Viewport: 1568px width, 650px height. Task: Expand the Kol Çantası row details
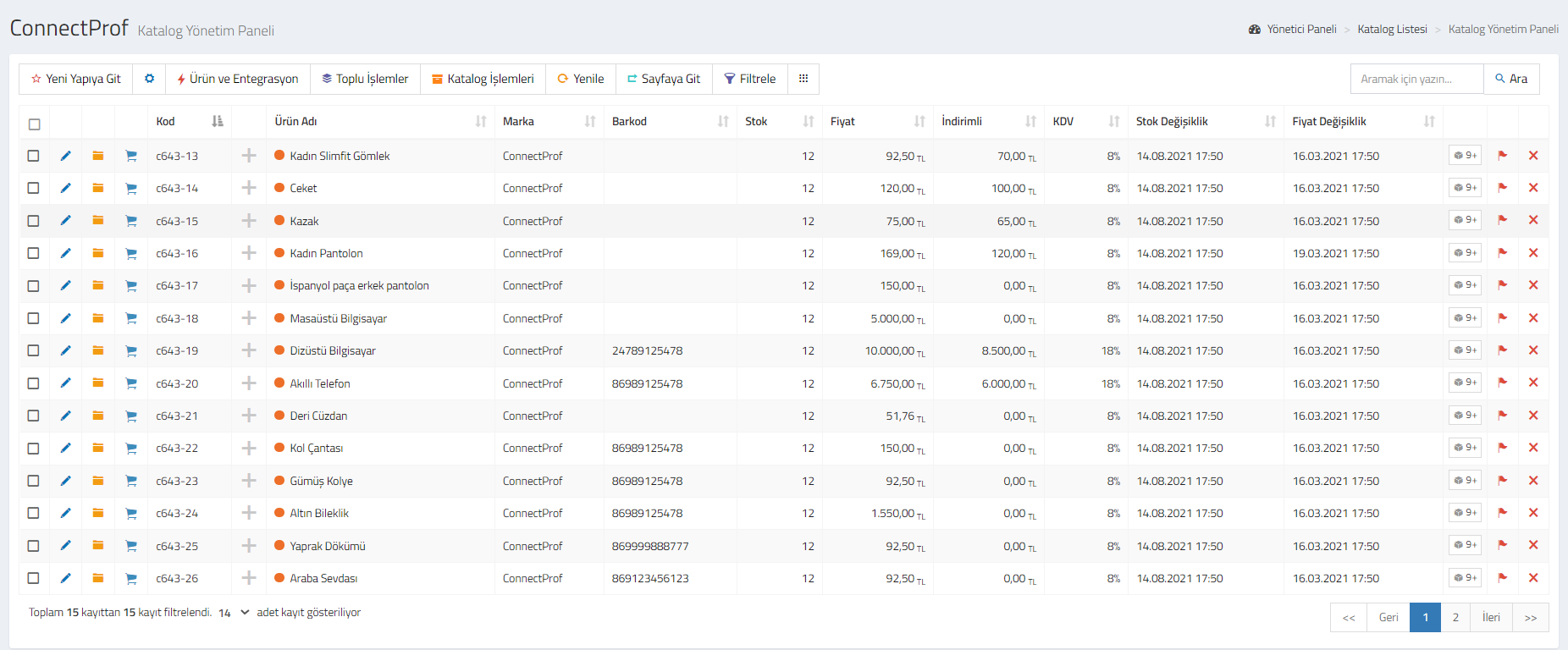pos(249,448)
